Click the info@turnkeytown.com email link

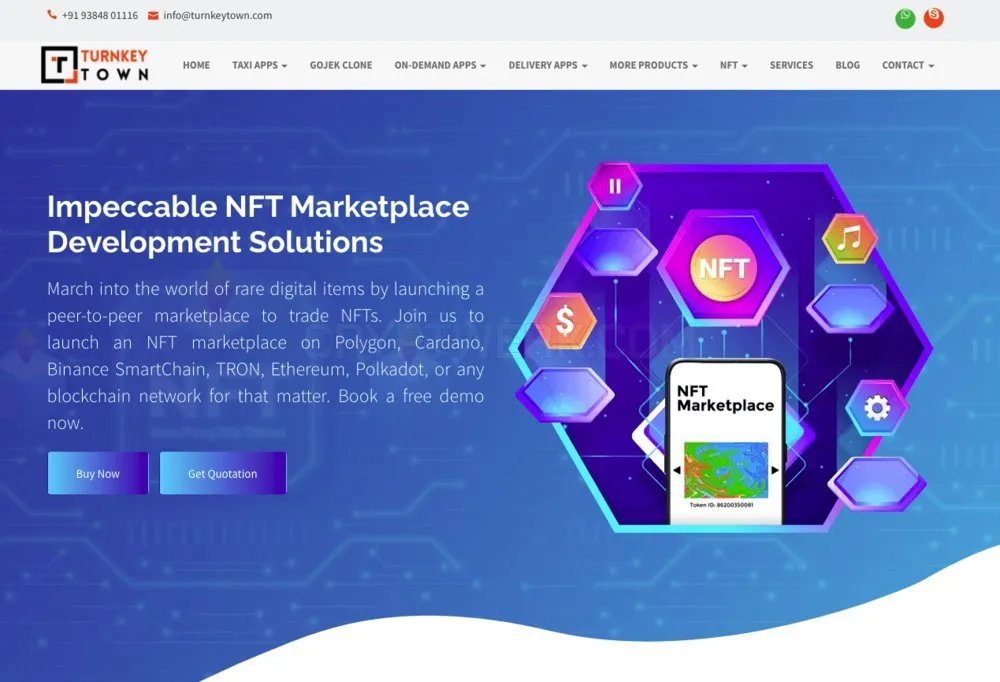tap(217, 15)
